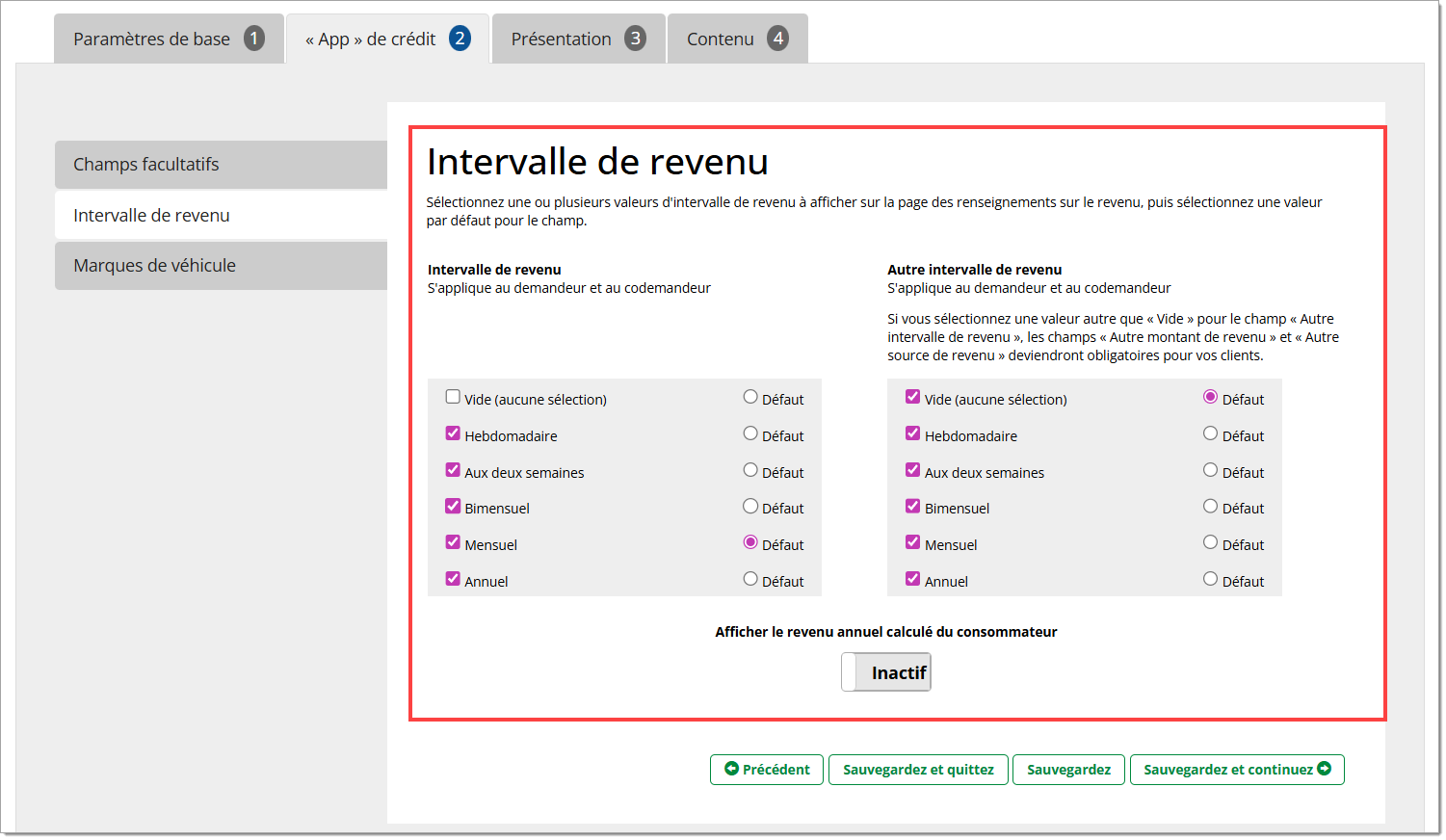Check Vide (aucune sélection) under Intervalle de revenu
The width and height of the screenshot is (1446, 840).
pos(453,397)
